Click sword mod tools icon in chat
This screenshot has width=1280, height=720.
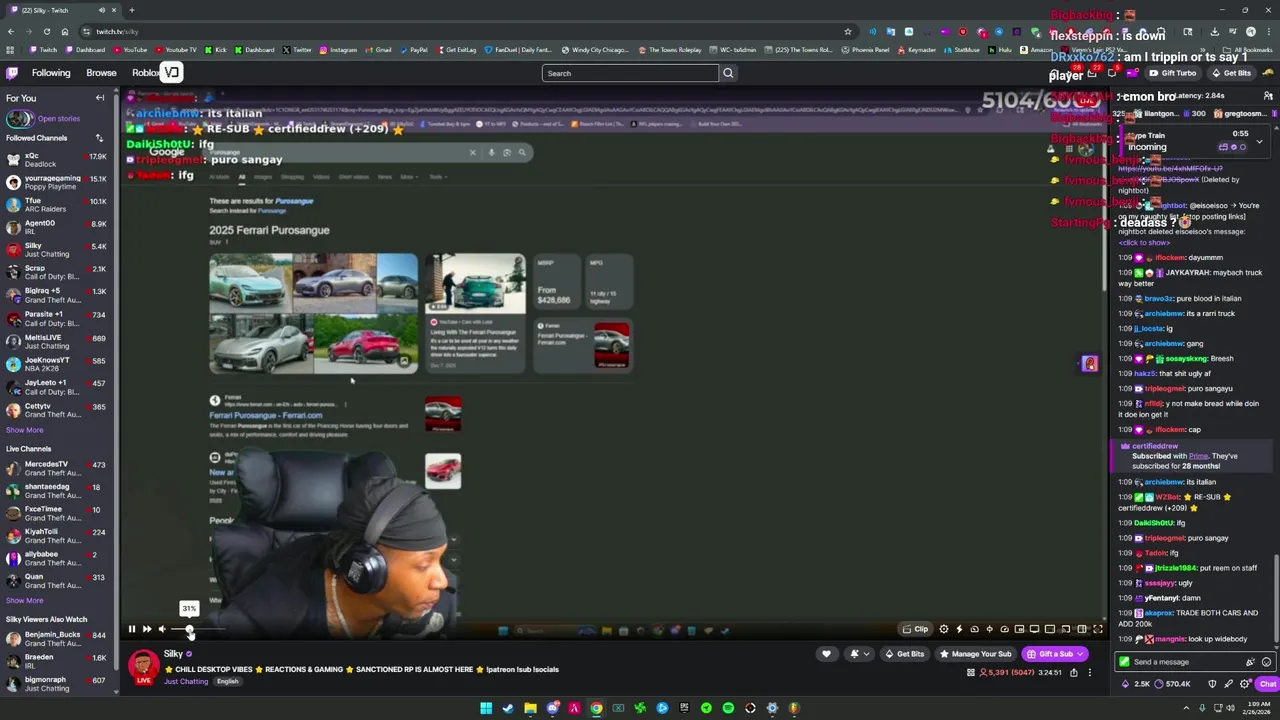coord(1230,684)
